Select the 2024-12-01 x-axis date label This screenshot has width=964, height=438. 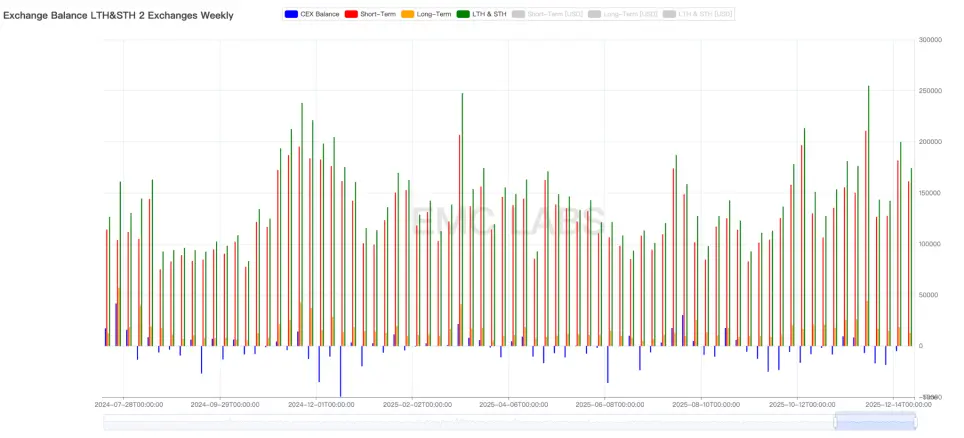point(322,405)
